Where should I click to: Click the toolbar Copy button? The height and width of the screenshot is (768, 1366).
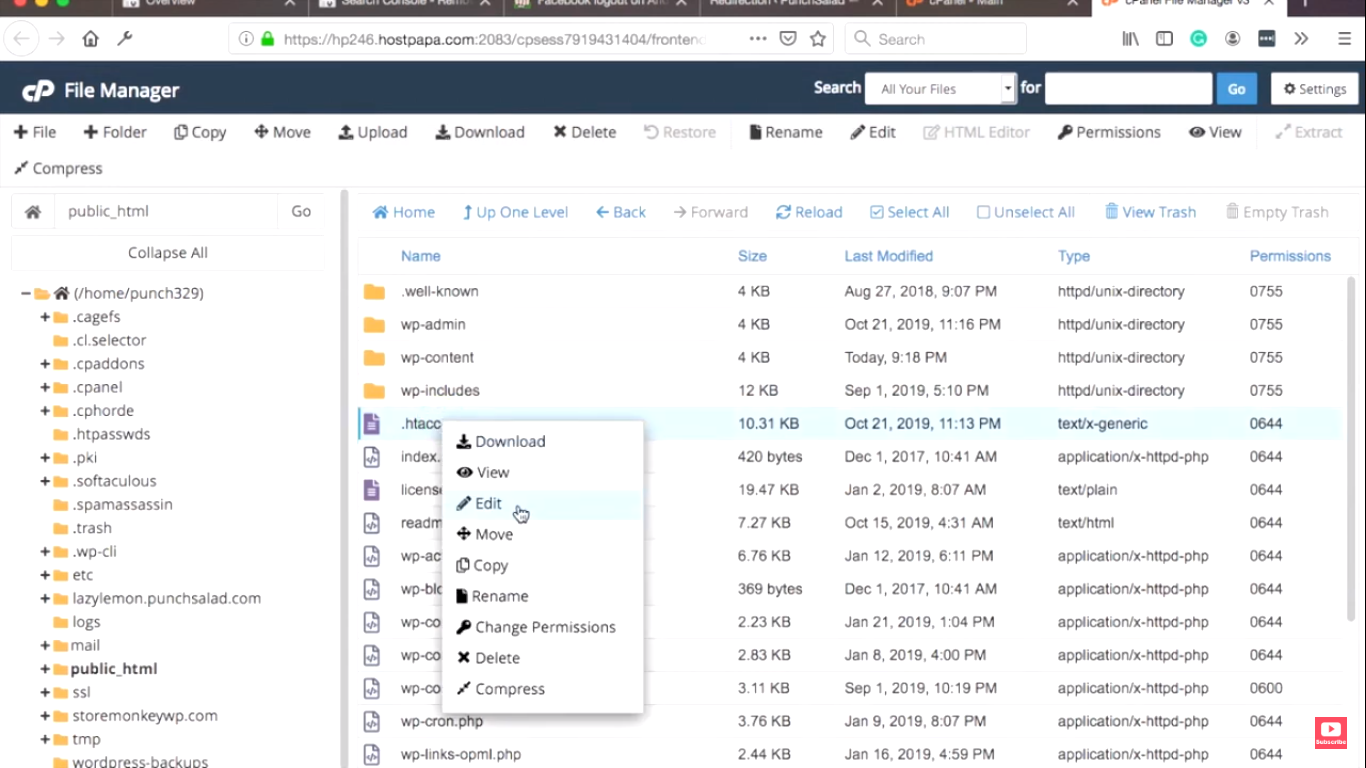point(200,132)
